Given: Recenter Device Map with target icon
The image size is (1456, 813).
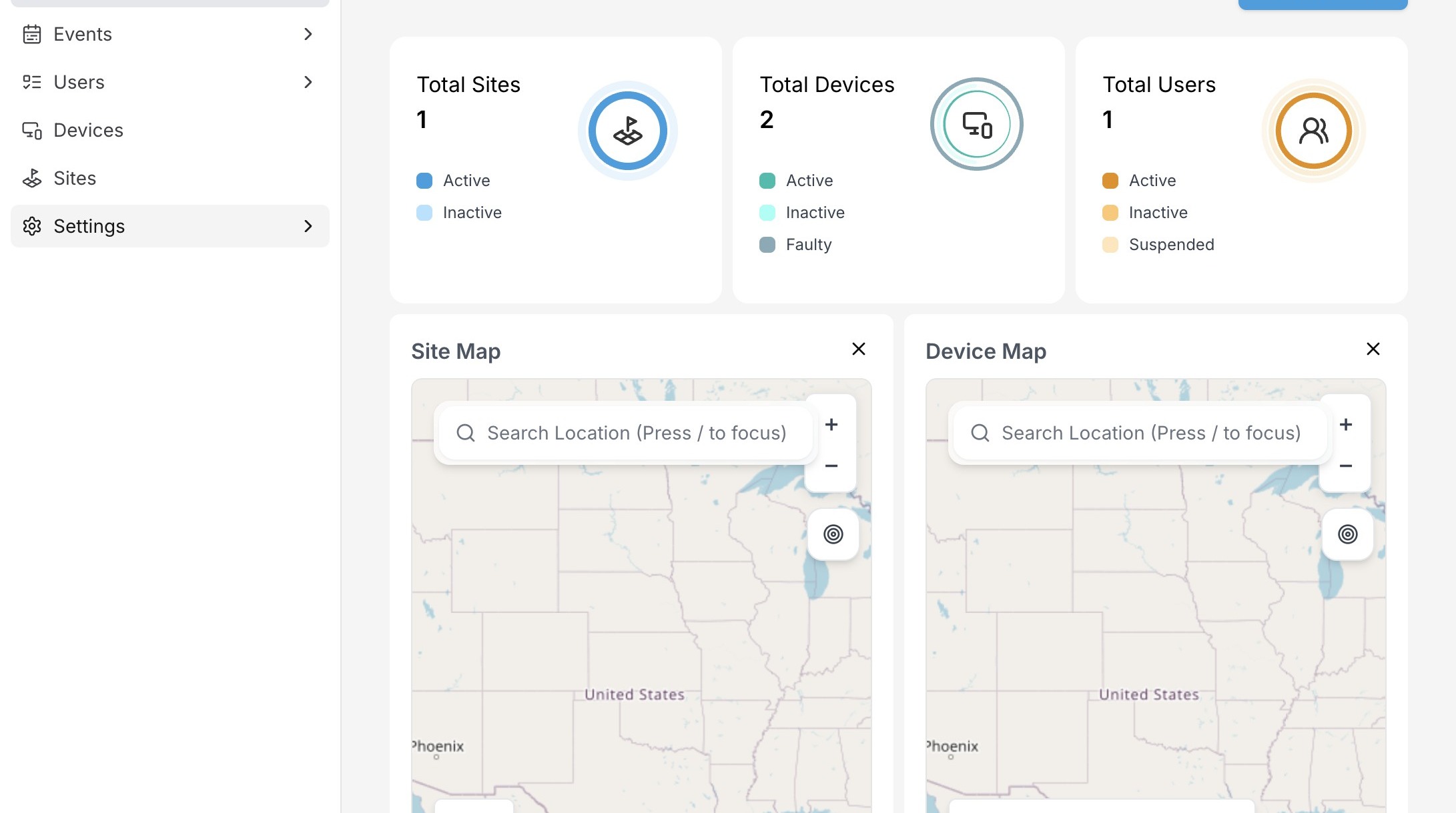Looking at the screenshot, I should pyautogui.click(x=1347, y=534).
